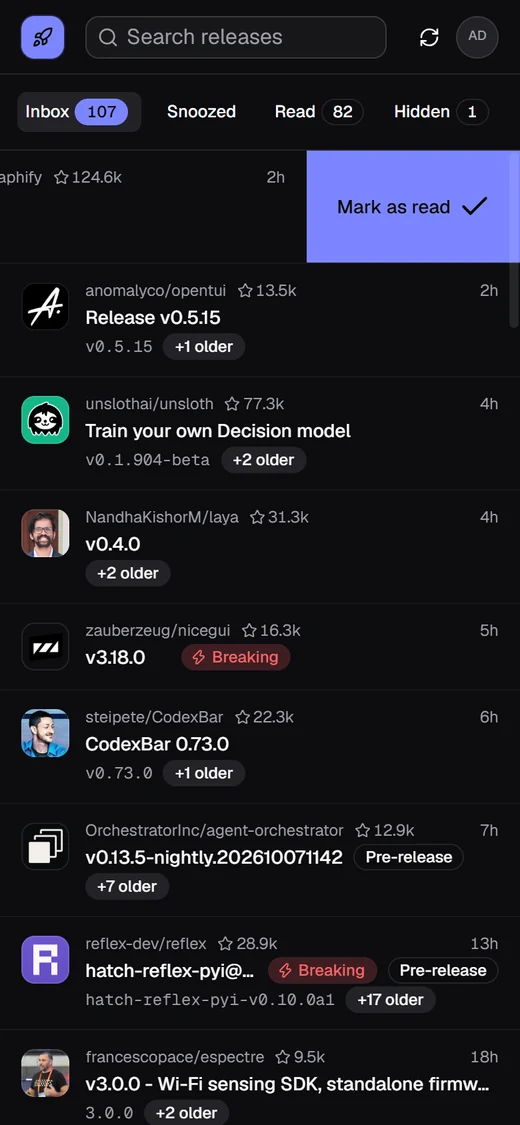This screenshot has width=520, height=1125.
Task: Click the reflex-dev R logo icon
Action: pos(45,959)
